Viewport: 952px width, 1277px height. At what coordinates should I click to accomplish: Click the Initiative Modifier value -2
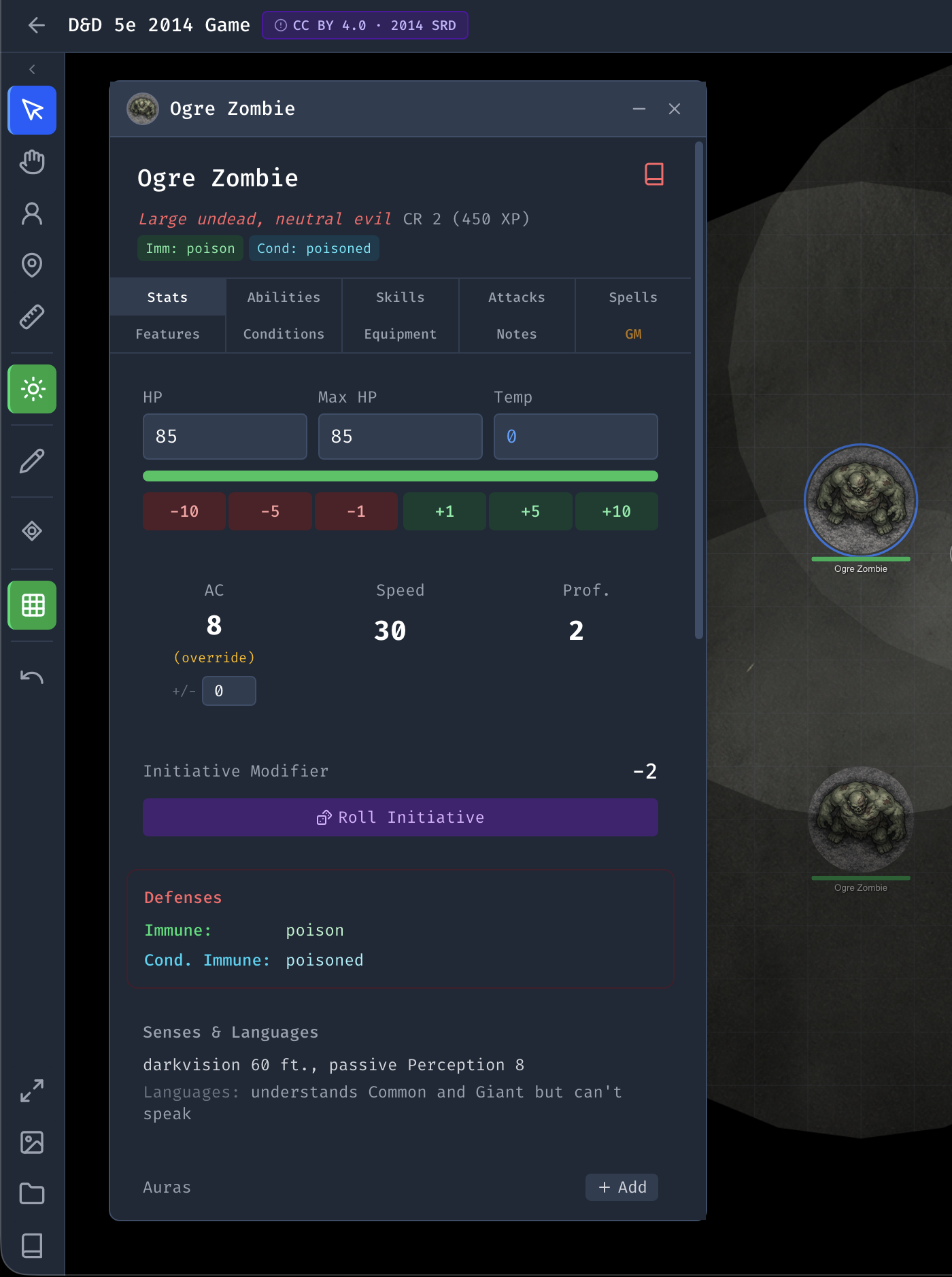click(645, 771)
